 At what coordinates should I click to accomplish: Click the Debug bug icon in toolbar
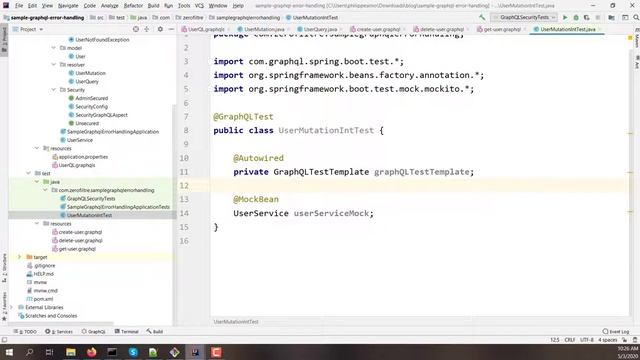coord(576,18)
